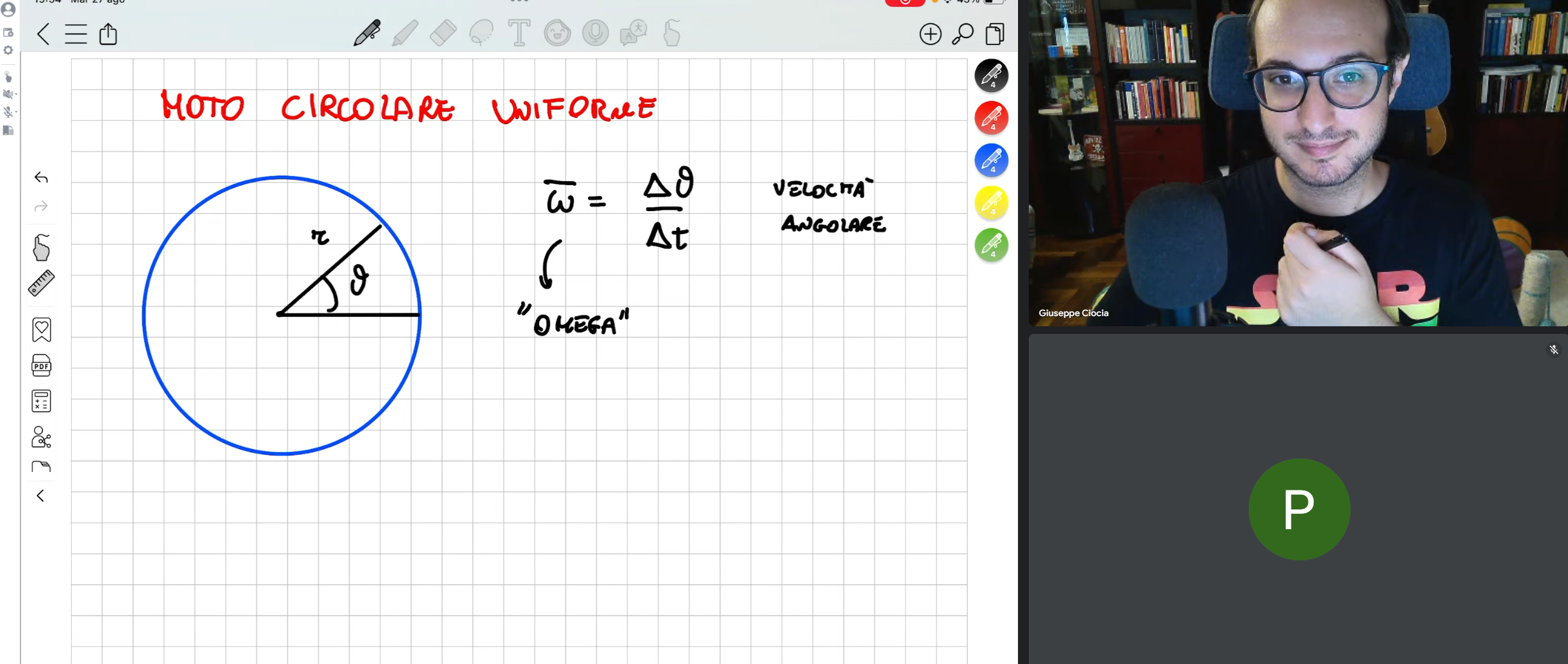This screenshot has height=664, width=1568.
Task: Open the file transfer icon
Action: (x=8, y=130)
